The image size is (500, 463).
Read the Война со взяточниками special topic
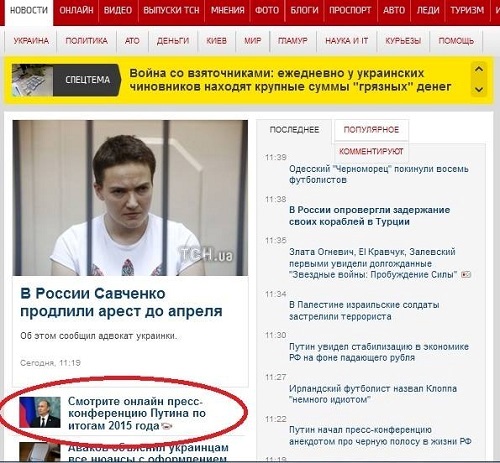[x=290, y=80]
